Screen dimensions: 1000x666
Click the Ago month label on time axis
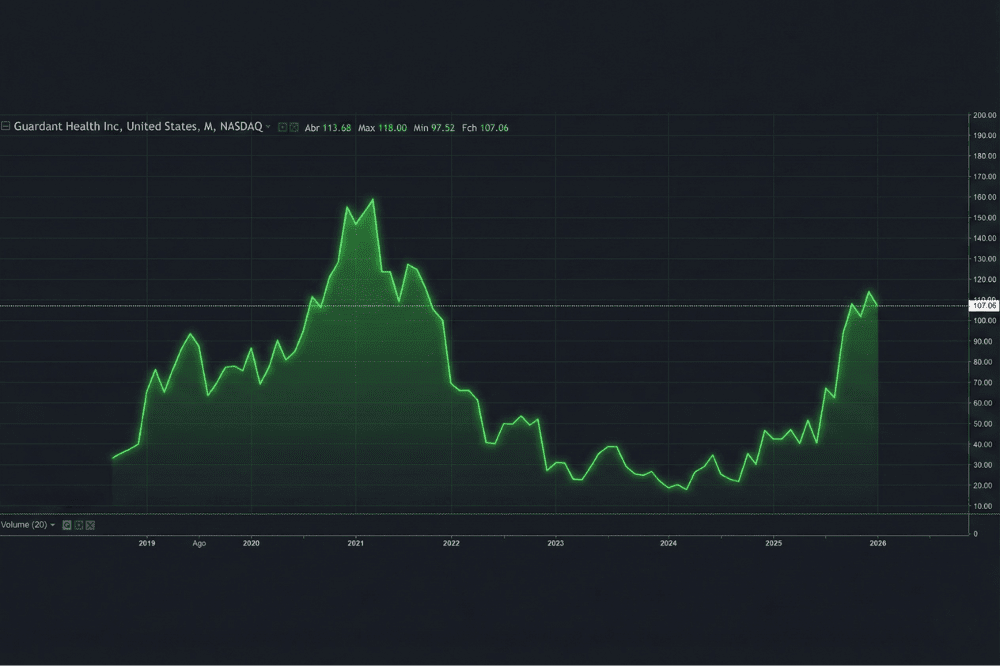(199, 543)
